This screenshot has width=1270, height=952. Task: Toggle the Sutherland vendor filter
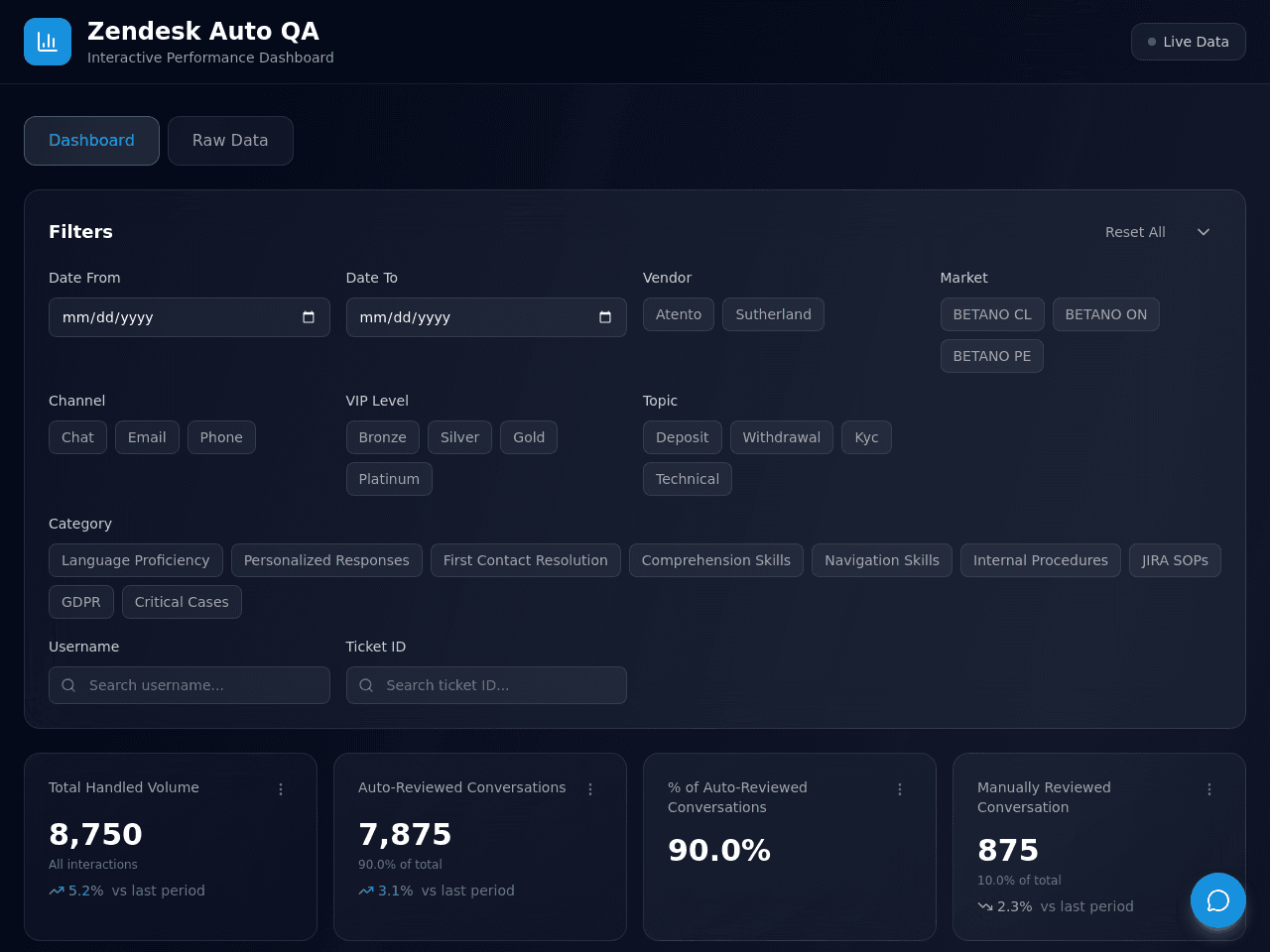click(773, 314)
